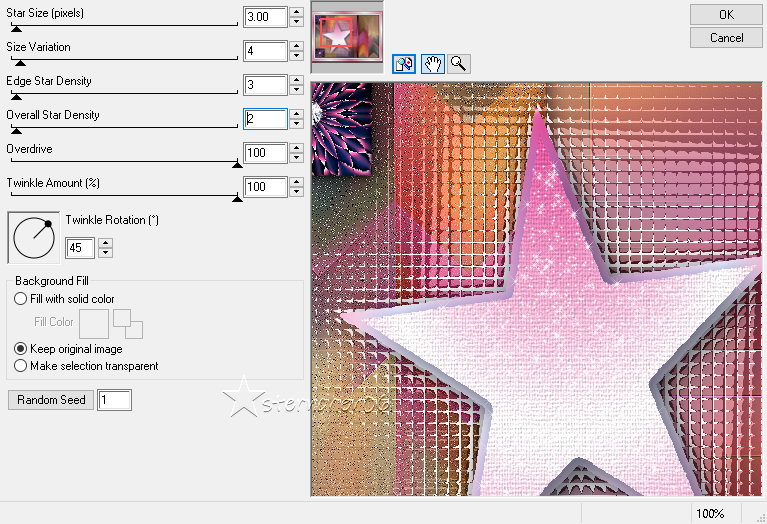Select the Keep original image option
The image size is (767, 524).
pos(21,349)
